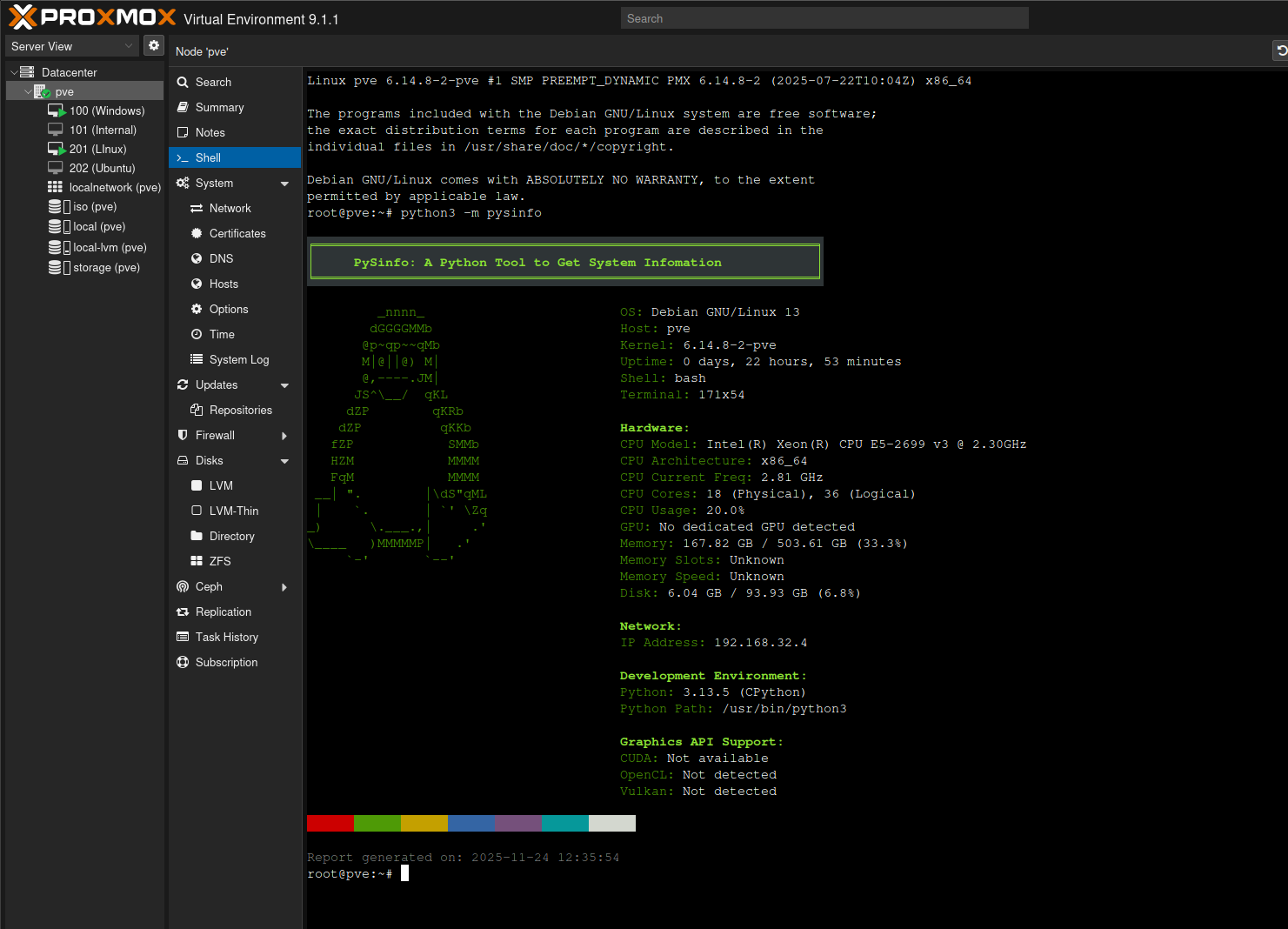Click the PySinfo title banner text
This screenshot has height=929, width=1288.
pyautogui.click(x=537, y=262)
